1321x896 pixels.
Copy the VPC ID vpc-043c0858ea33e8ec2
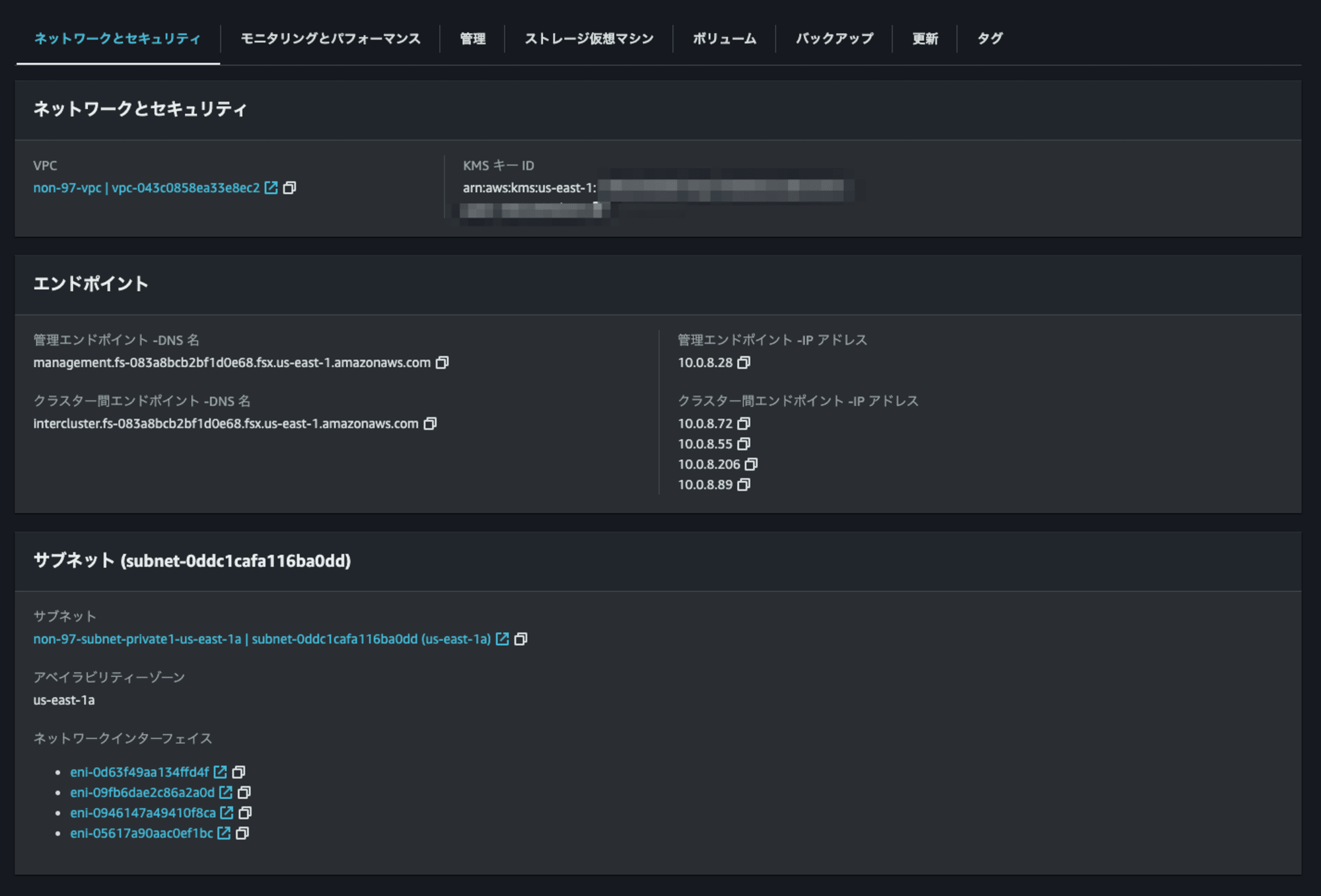289,188
